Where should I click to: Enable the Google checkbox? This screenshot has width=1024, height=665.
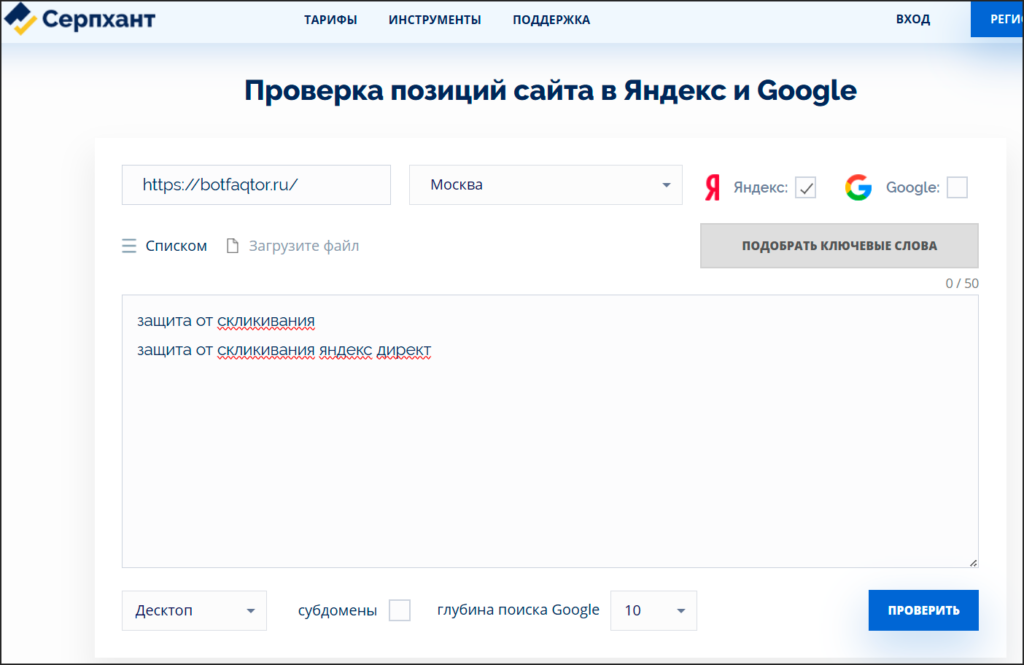[x=957, y=187]
